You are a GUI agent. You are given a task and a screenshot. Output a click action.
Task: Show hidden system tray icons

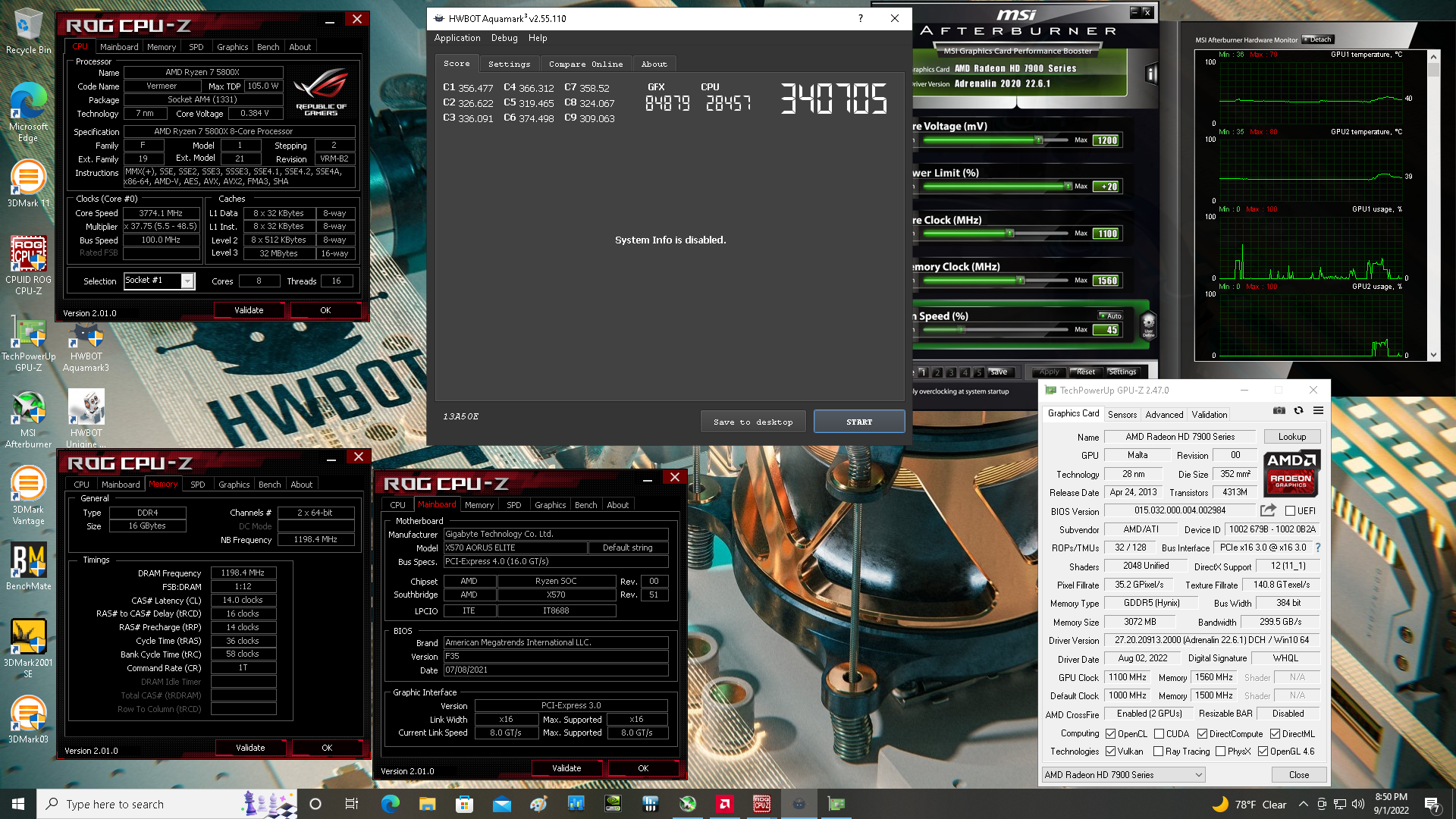[x=1303, y=804]
